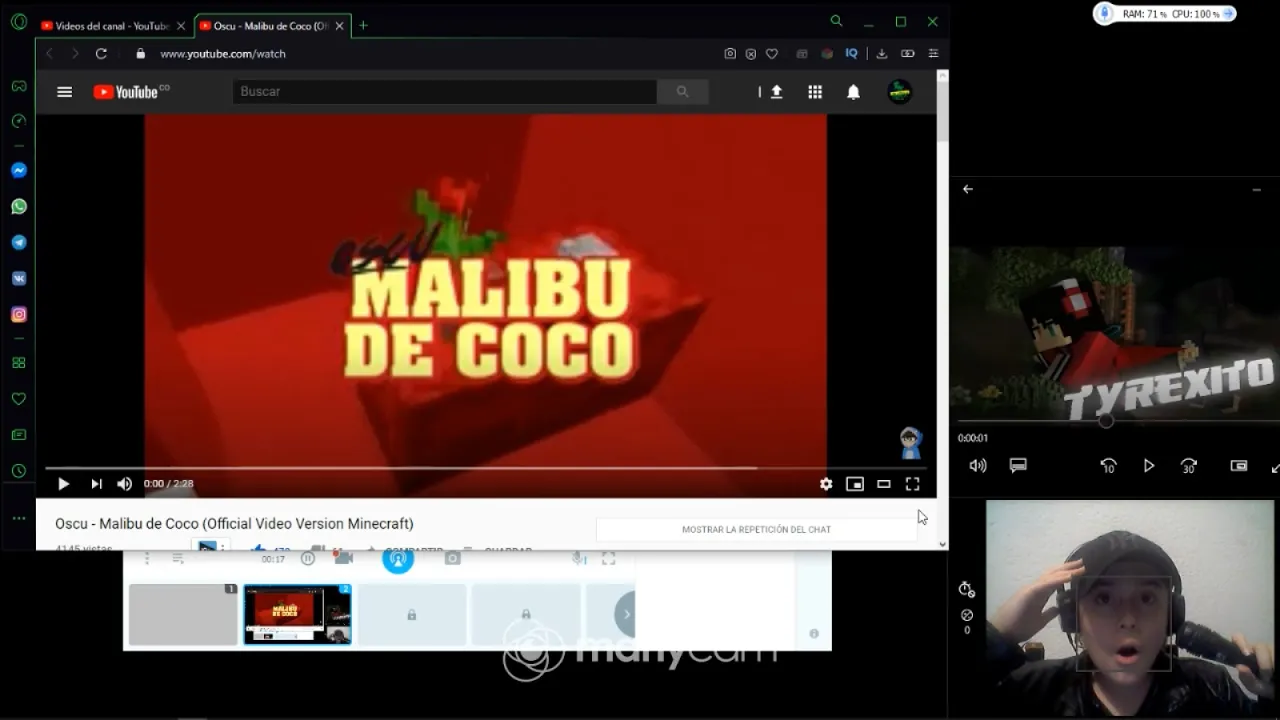Image resolution: width=1280 pixels, height=720 pixels.
Task: Toggle mini view in Movies player
Action: coord(1239,466)
